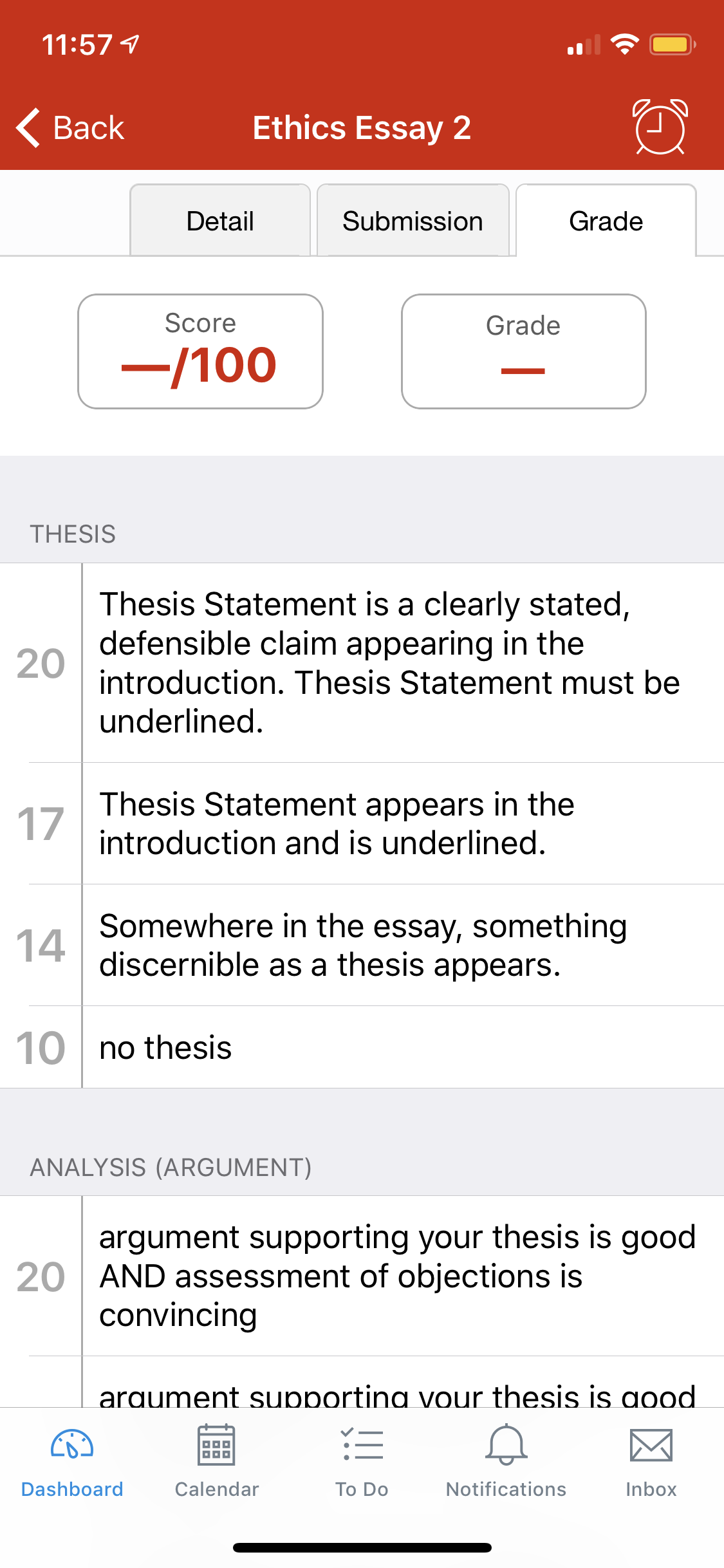Tap the Back button label

tap(88, 127)
